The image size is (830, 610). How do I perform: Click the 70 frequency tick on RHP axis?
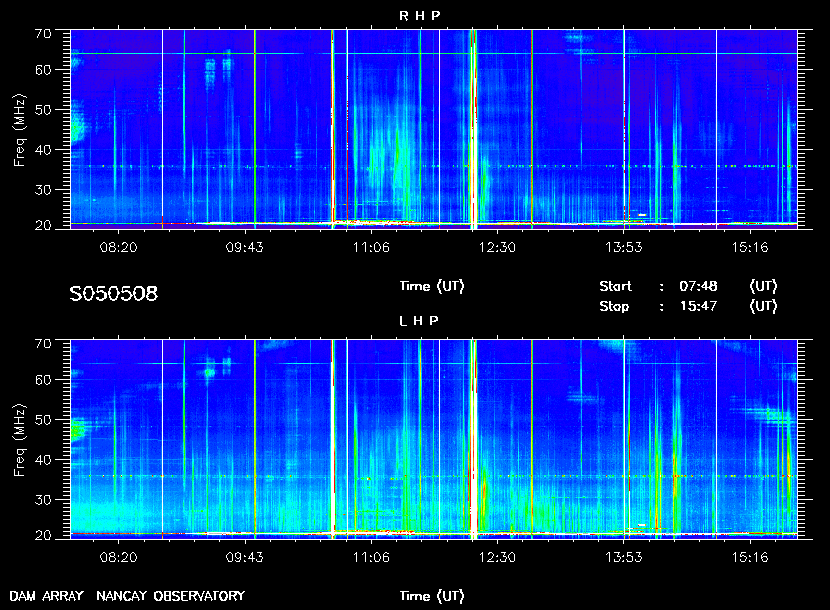click(43, 34)
